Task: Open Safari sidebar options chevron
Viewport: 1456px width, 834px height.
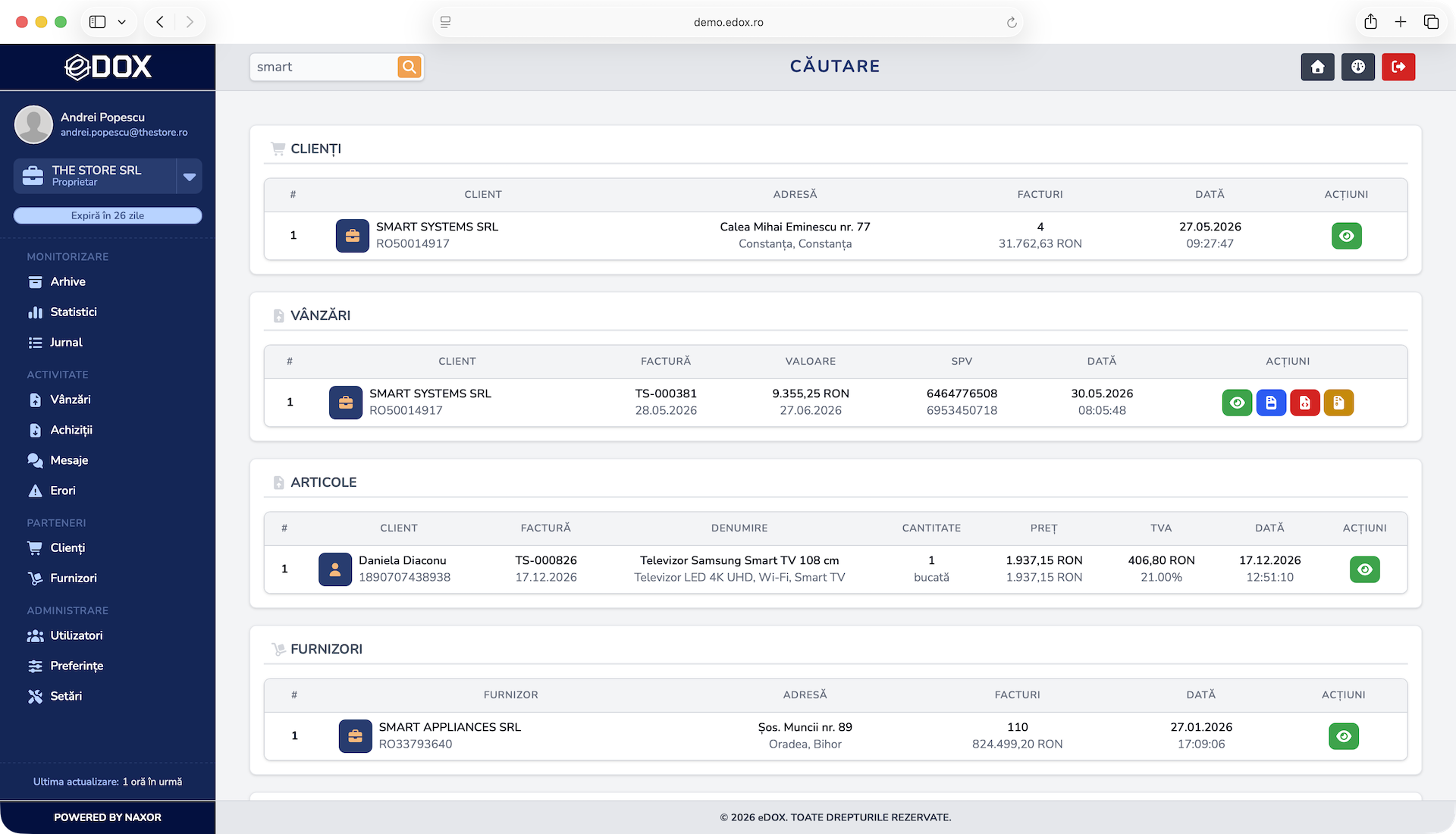Action: click(x=121, y=22)
